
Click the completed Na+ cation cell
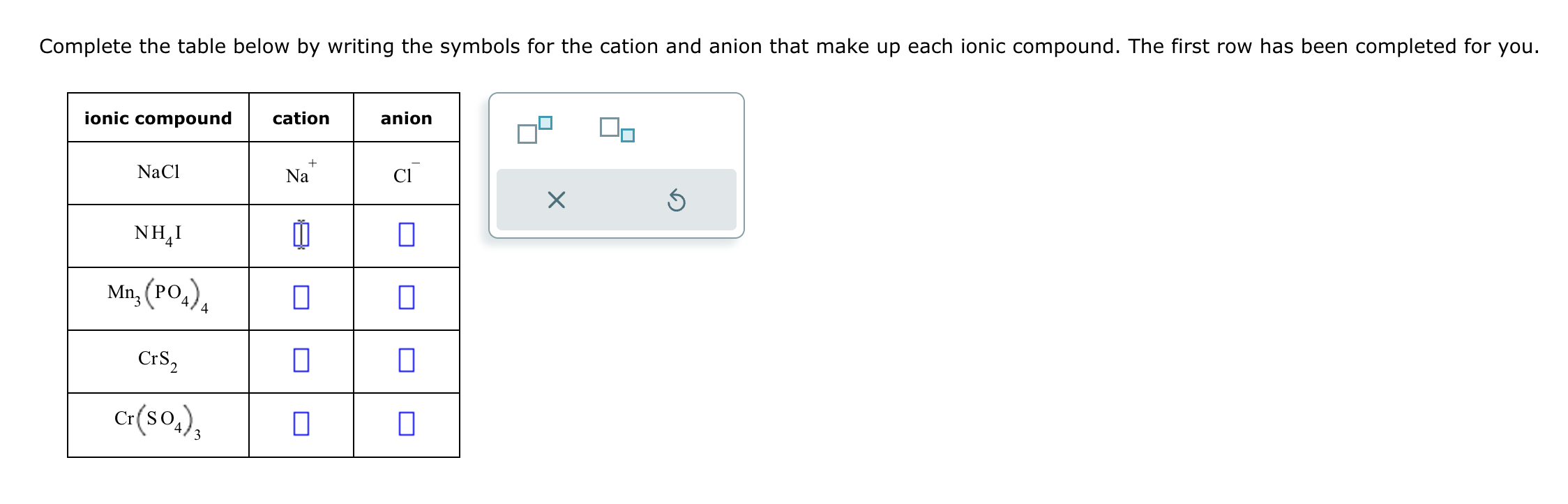[x=300, y=172]
